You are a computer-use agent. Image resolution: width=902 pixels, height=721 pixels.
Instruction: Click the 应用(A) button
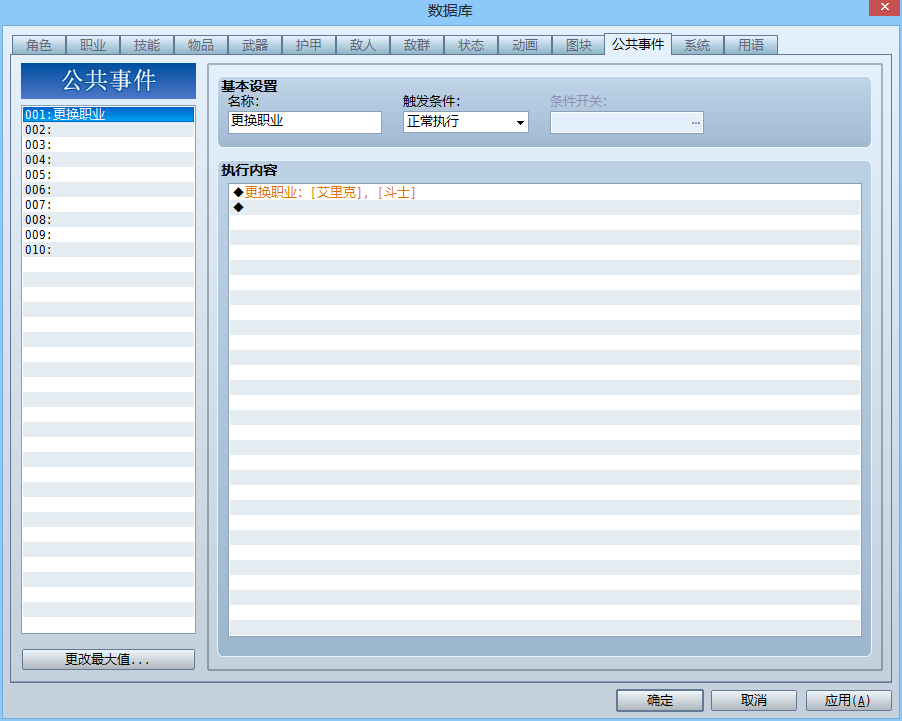[x=849, y=700]
